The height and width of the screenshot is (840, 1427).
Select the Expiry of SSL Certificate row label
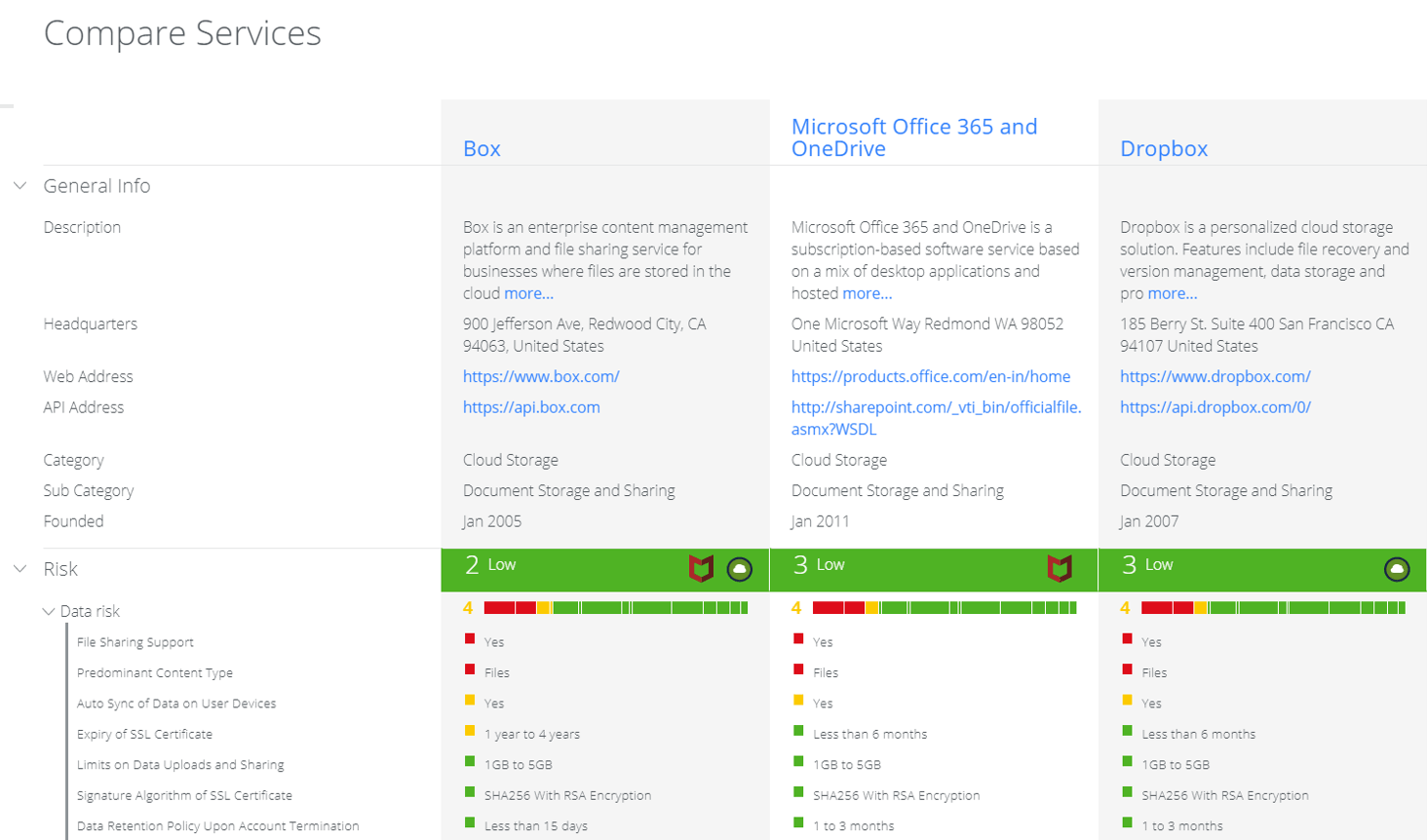[144, 734]
